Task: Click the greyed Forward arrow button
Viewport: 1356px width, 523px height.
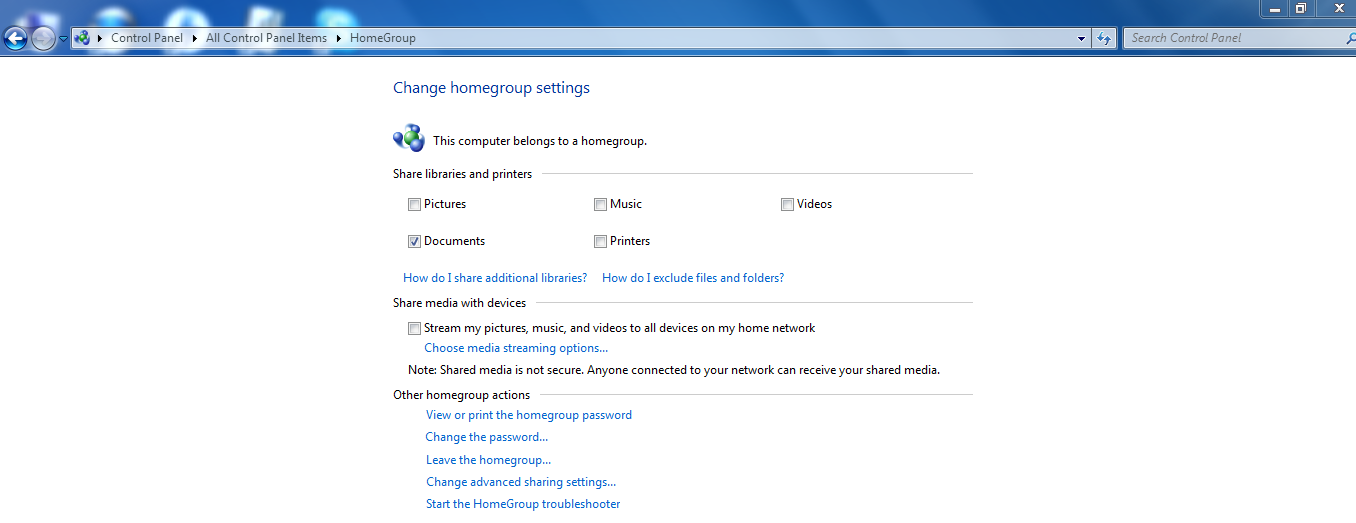Action: click(x=43, y=39)
